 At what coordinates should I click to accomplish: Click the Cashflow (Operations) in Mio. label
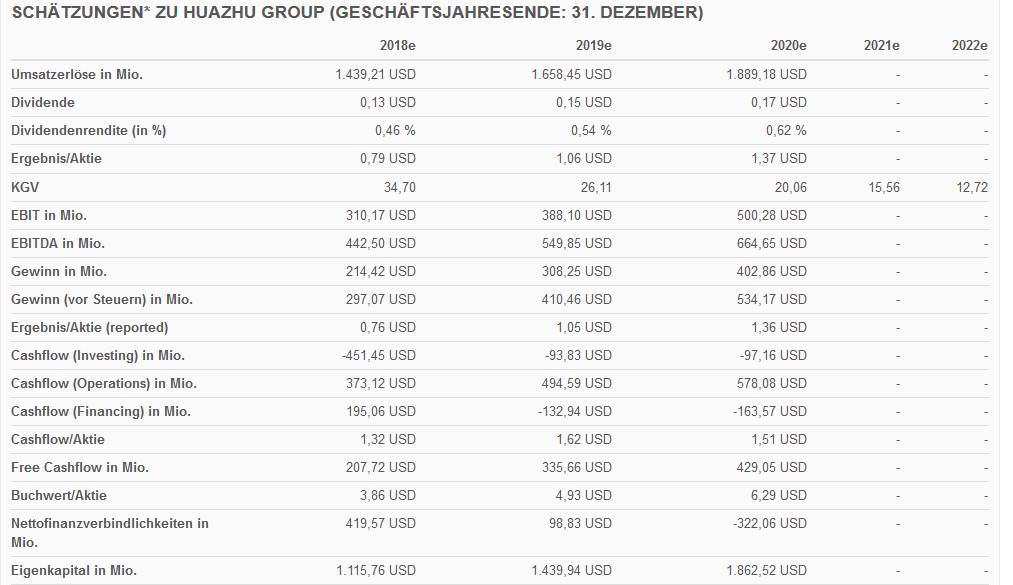point(104,383)
